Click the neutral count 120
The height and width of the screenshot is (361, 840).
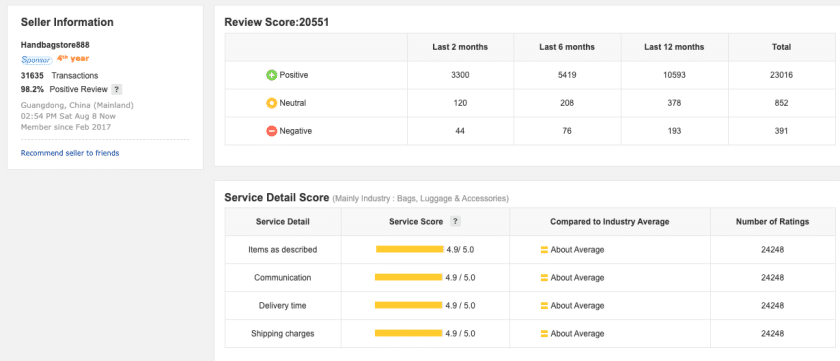click(x=460, y=103)
